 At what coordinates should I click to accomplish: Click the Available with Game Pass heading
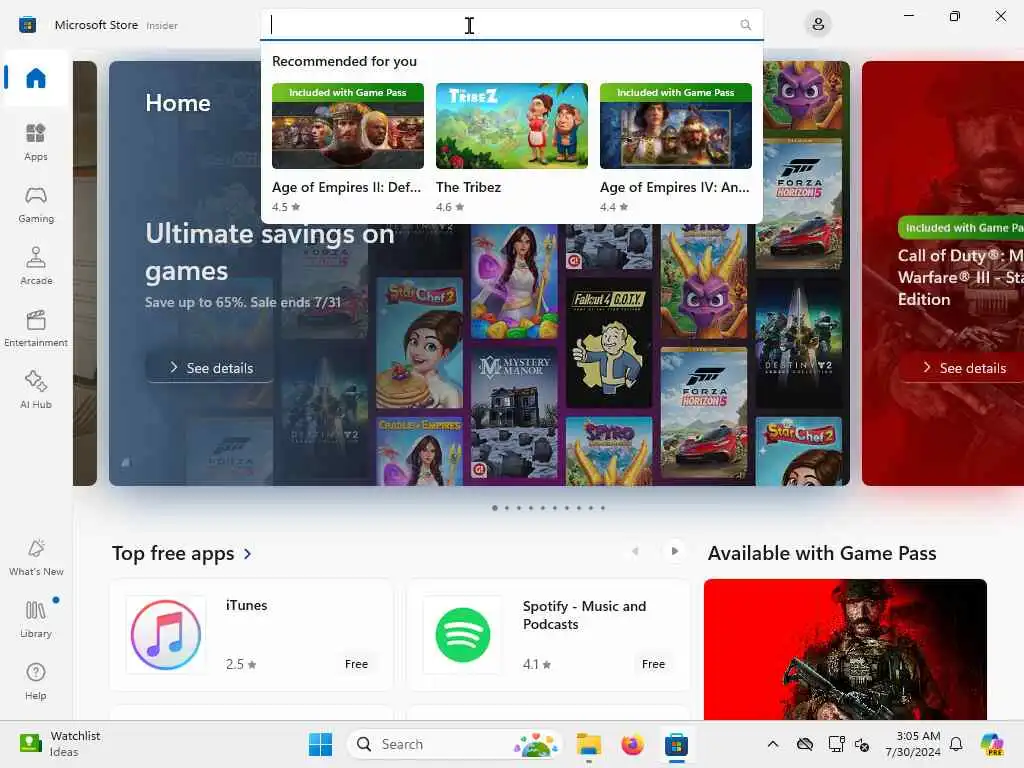[822, 554]
